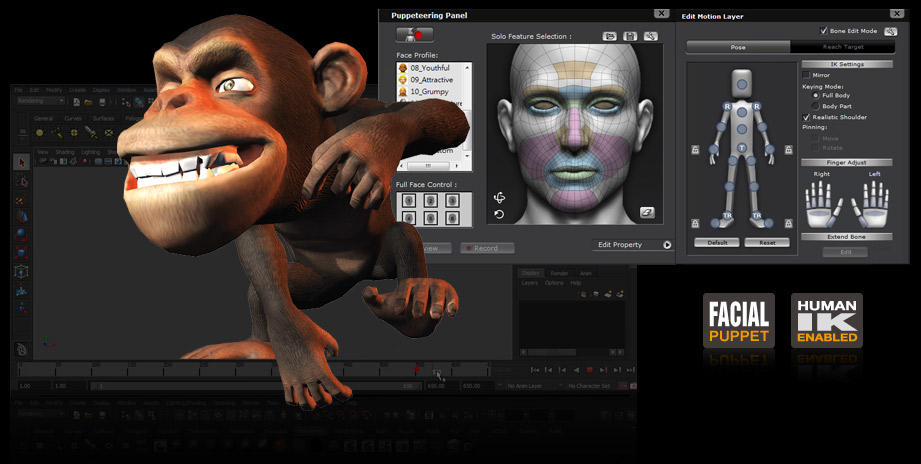Viewport: 921px width, 464px height.
Task: Click the rotate reset icon beside face
Action: [x=499, y=214]
